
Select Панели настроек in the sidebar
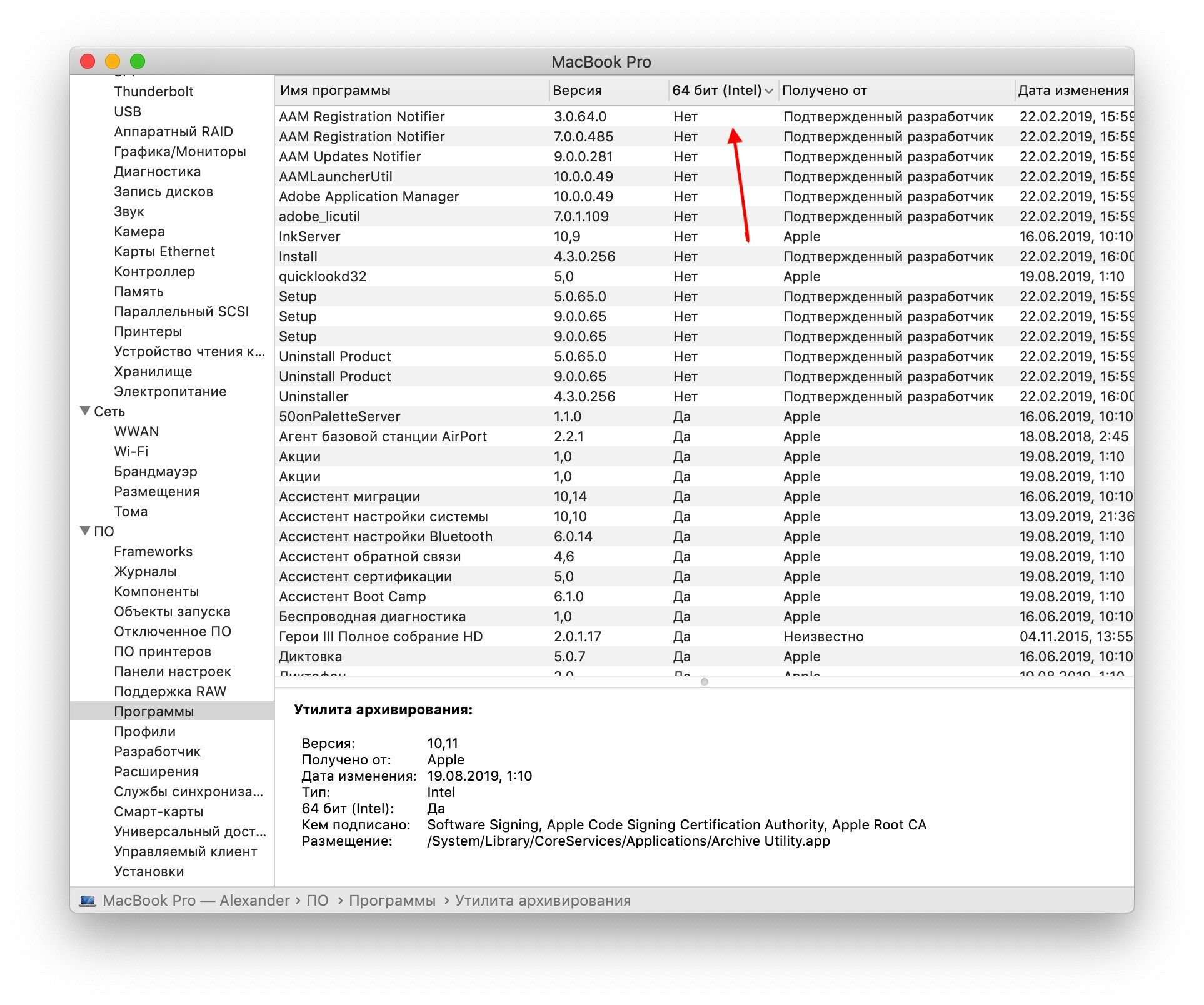click(173, 671)
